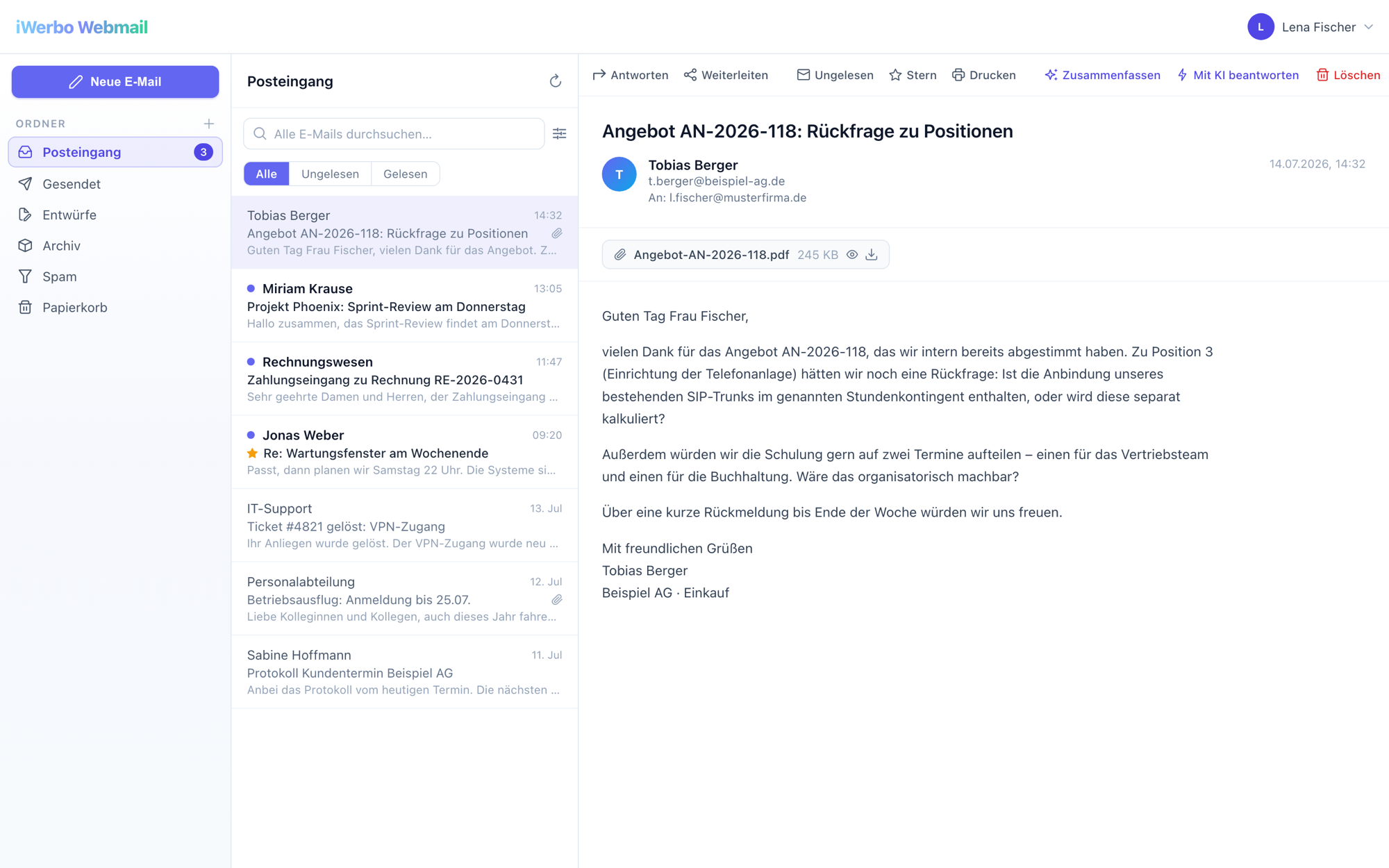
Task: Click unread dot beside Rechnungswesen
Action: 251,362
